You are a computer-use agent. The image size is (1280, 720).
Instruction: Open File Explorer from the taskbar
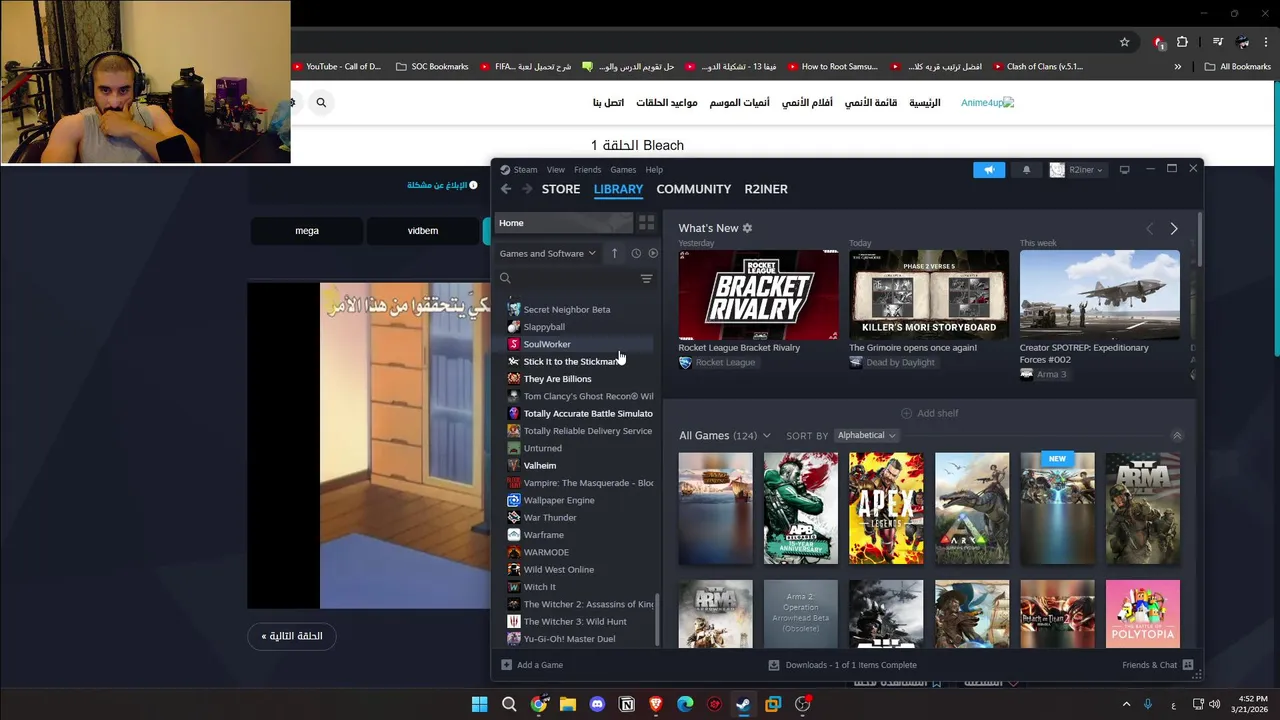(x=568, y=704)
